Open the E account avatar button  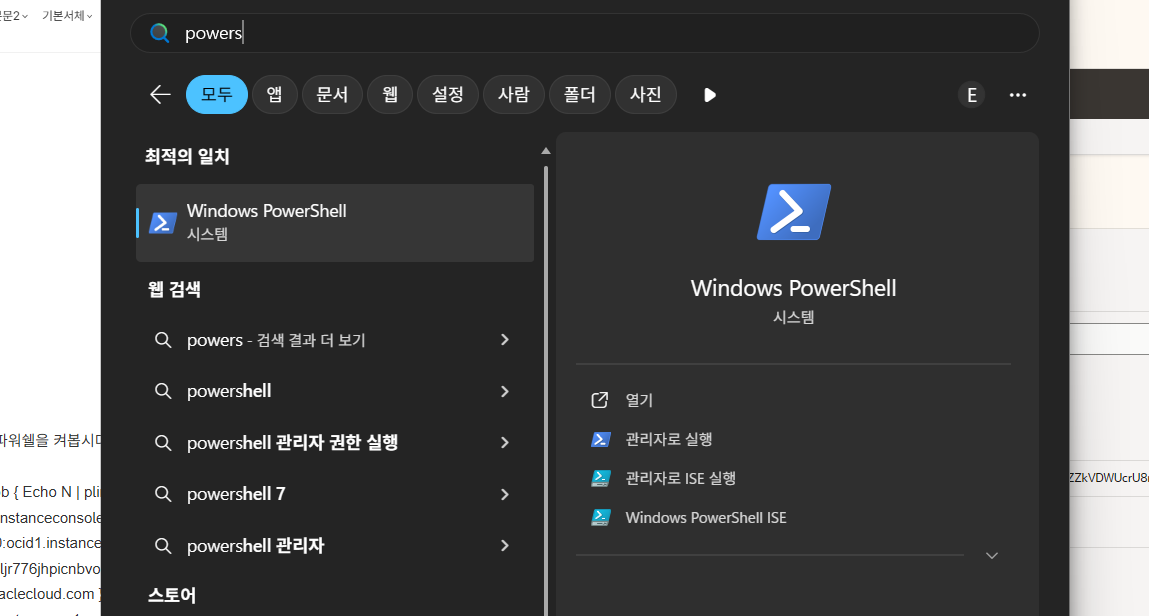(x=972, y=95)
